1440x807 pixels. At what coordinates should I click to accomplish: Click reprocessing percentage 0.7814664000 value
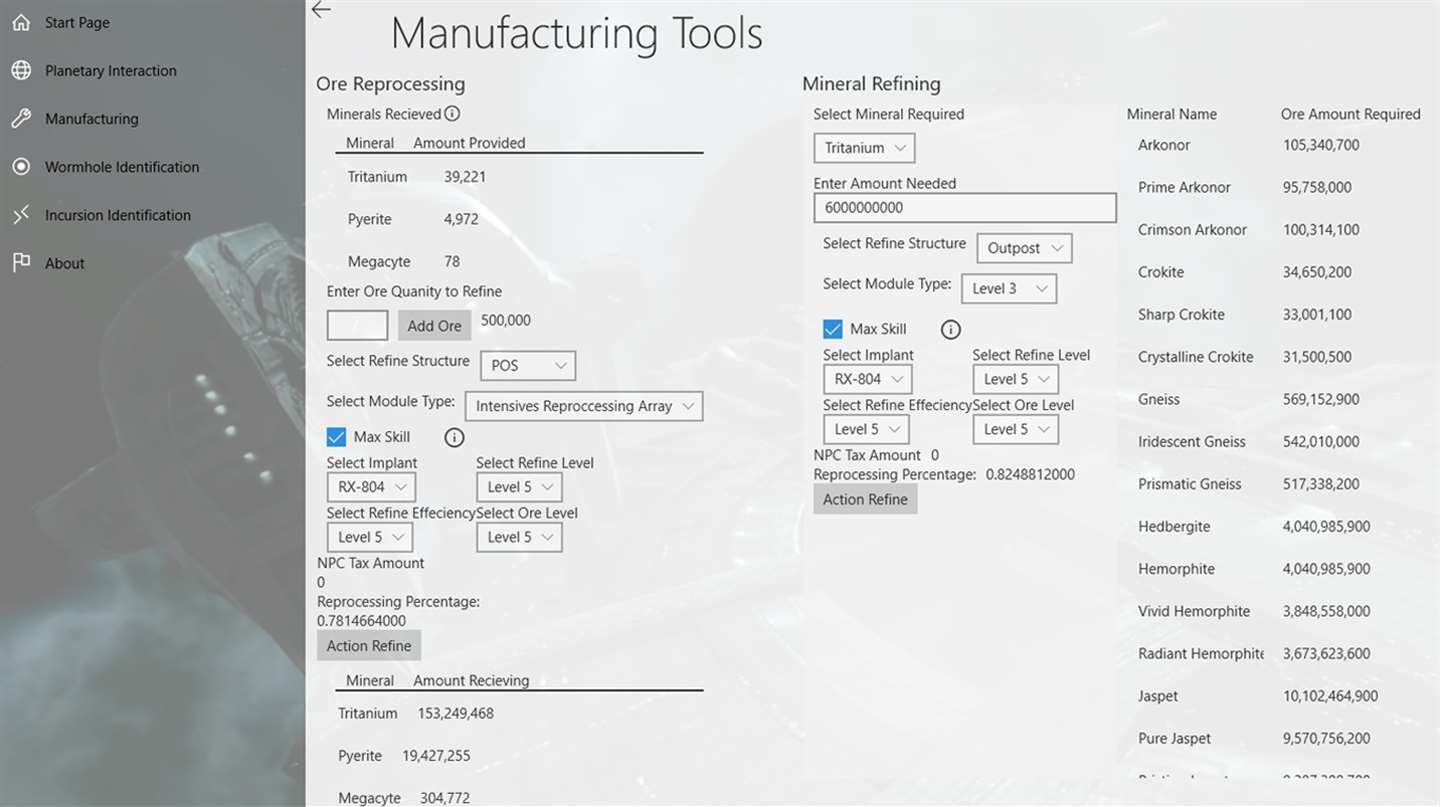click(362, 621)
